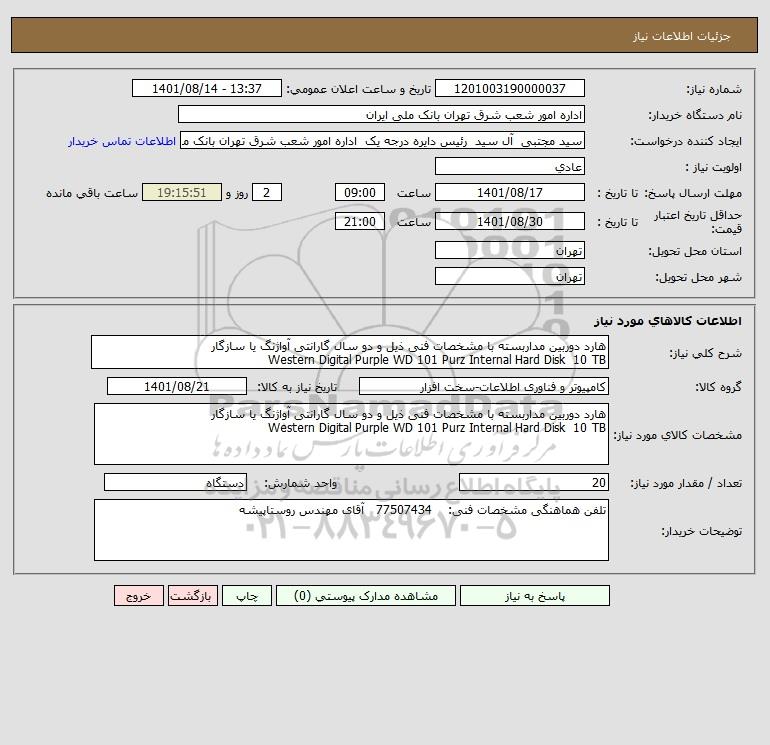Viewport: 770px width, 745px height.
Task: Select the شماره نیاز number field
Action: 510,88
